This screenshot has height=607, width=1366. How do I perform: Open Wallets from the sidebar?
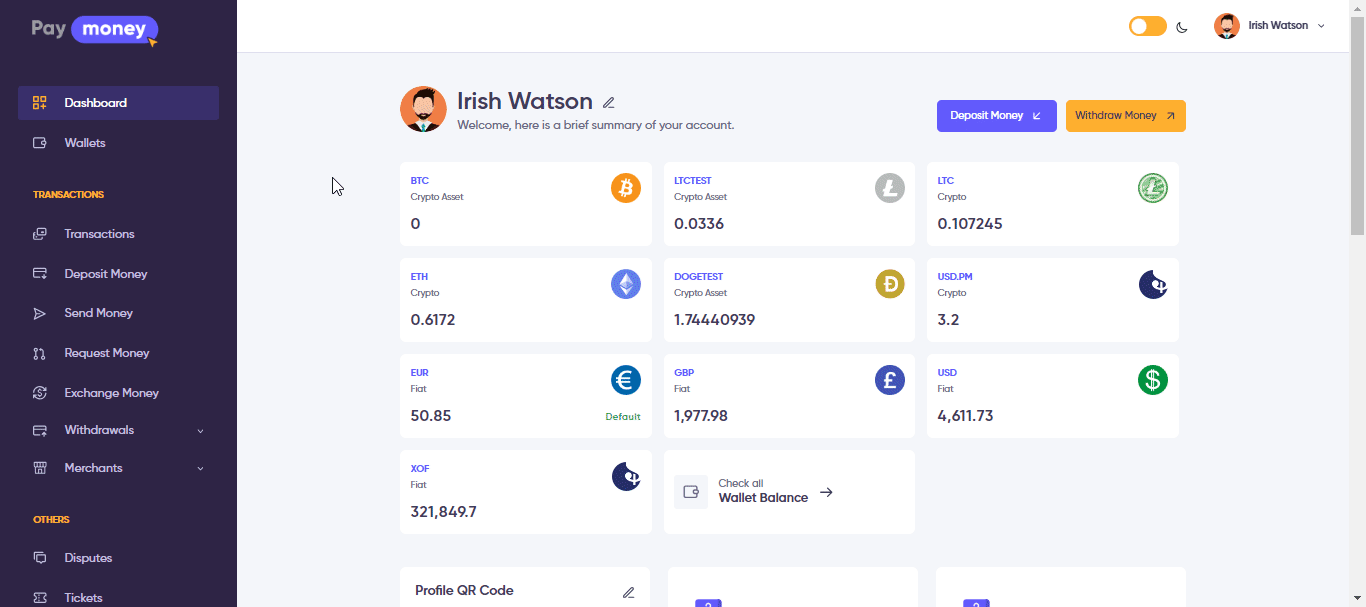pos(85,143)
